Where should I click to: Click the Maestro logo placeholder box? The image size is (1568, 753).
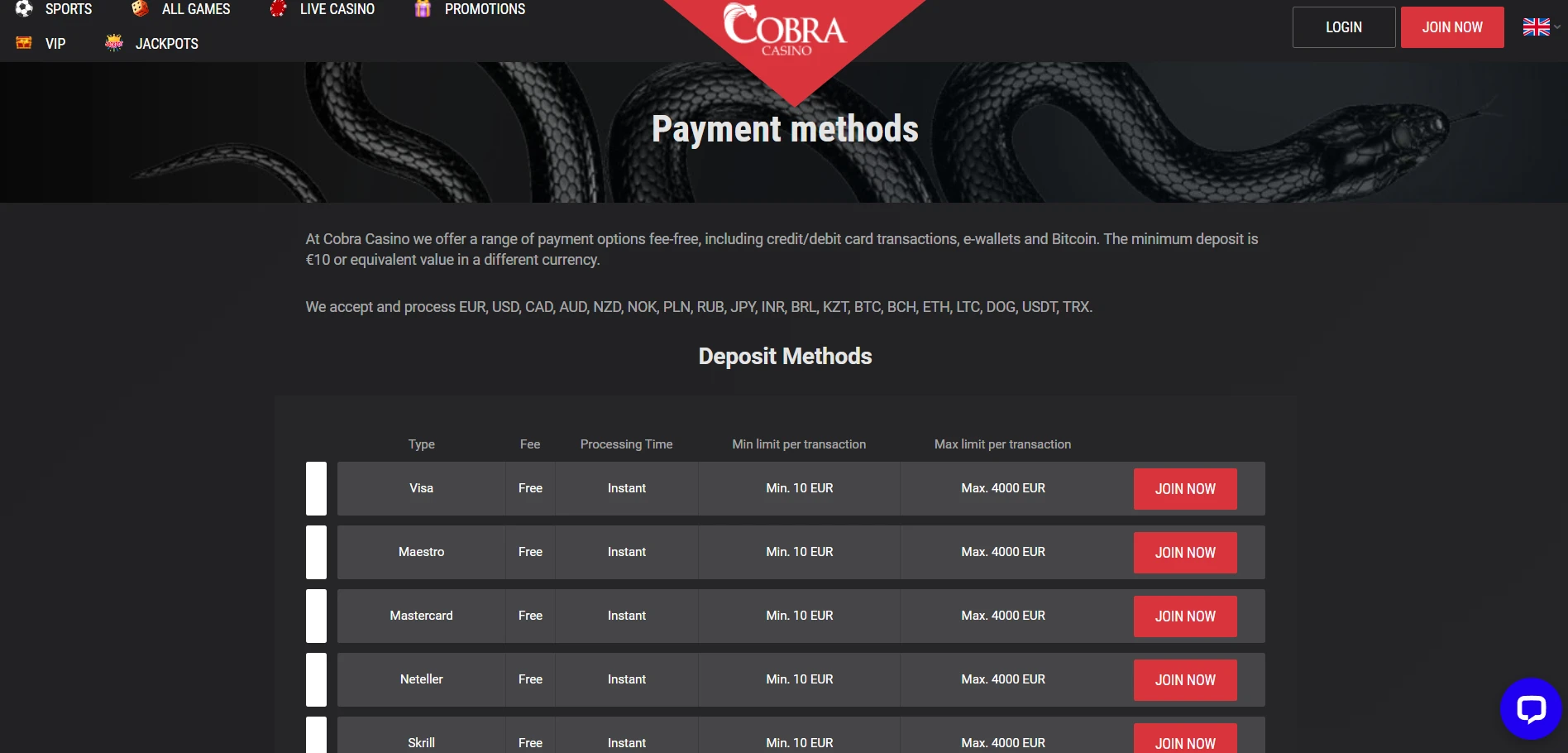[x=316, y=552]
